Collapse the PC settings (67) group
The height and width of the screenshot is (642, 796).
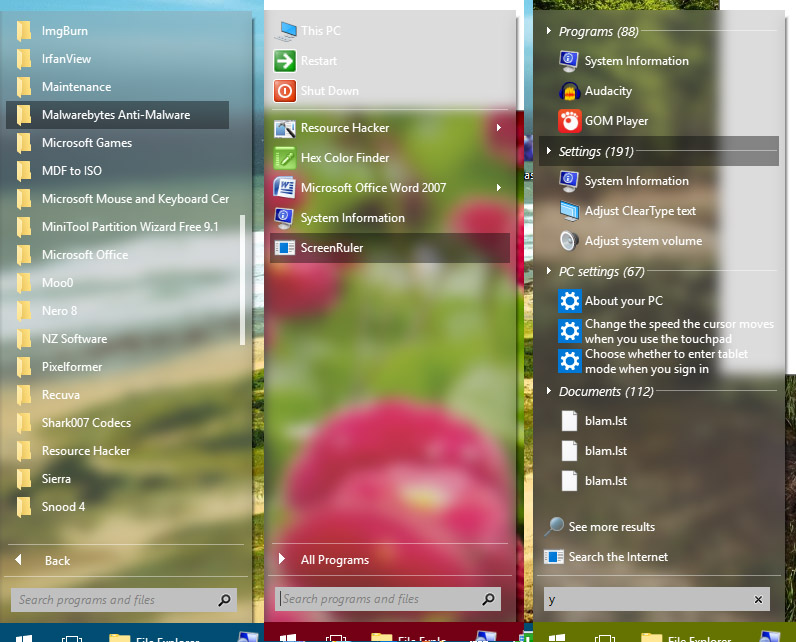click(x=549, y=271)
